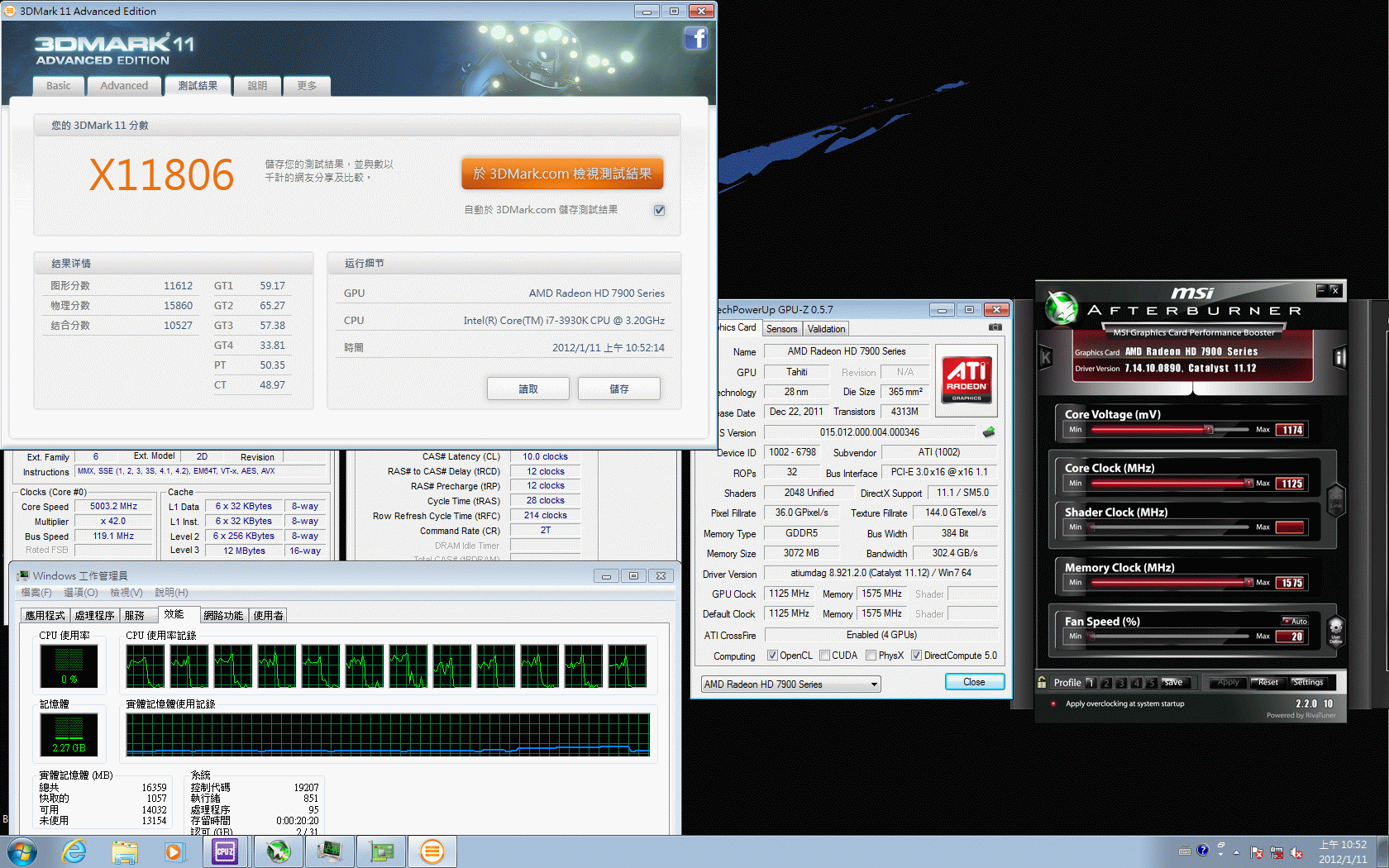The width and height of the screenshot is (1389, 868).
Task: Click the Afterburner green jet logo
Action: point(1062,308)
